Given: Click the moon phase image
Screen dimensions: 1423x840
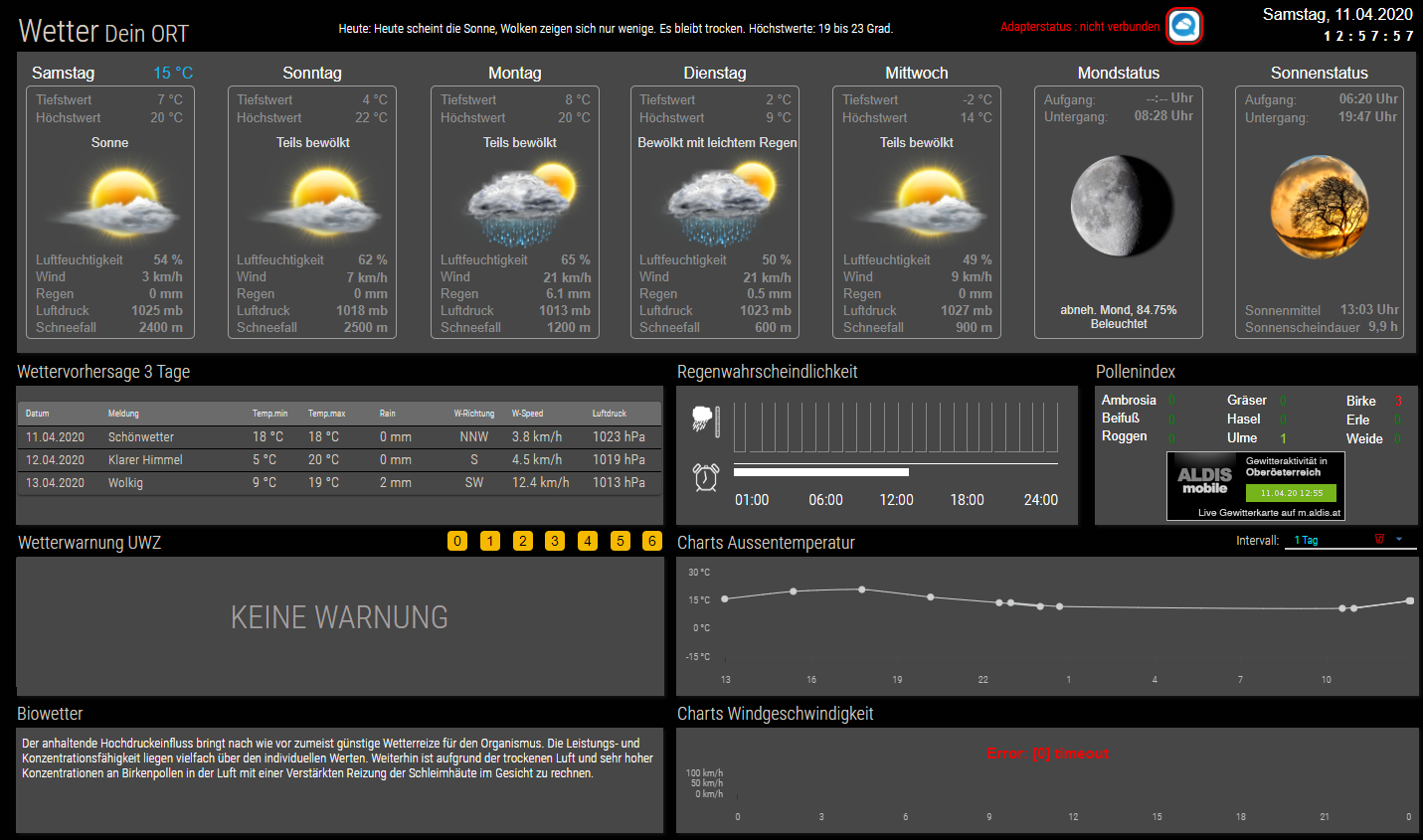Looking at the screenshot, I should (x=1122, y=206).
